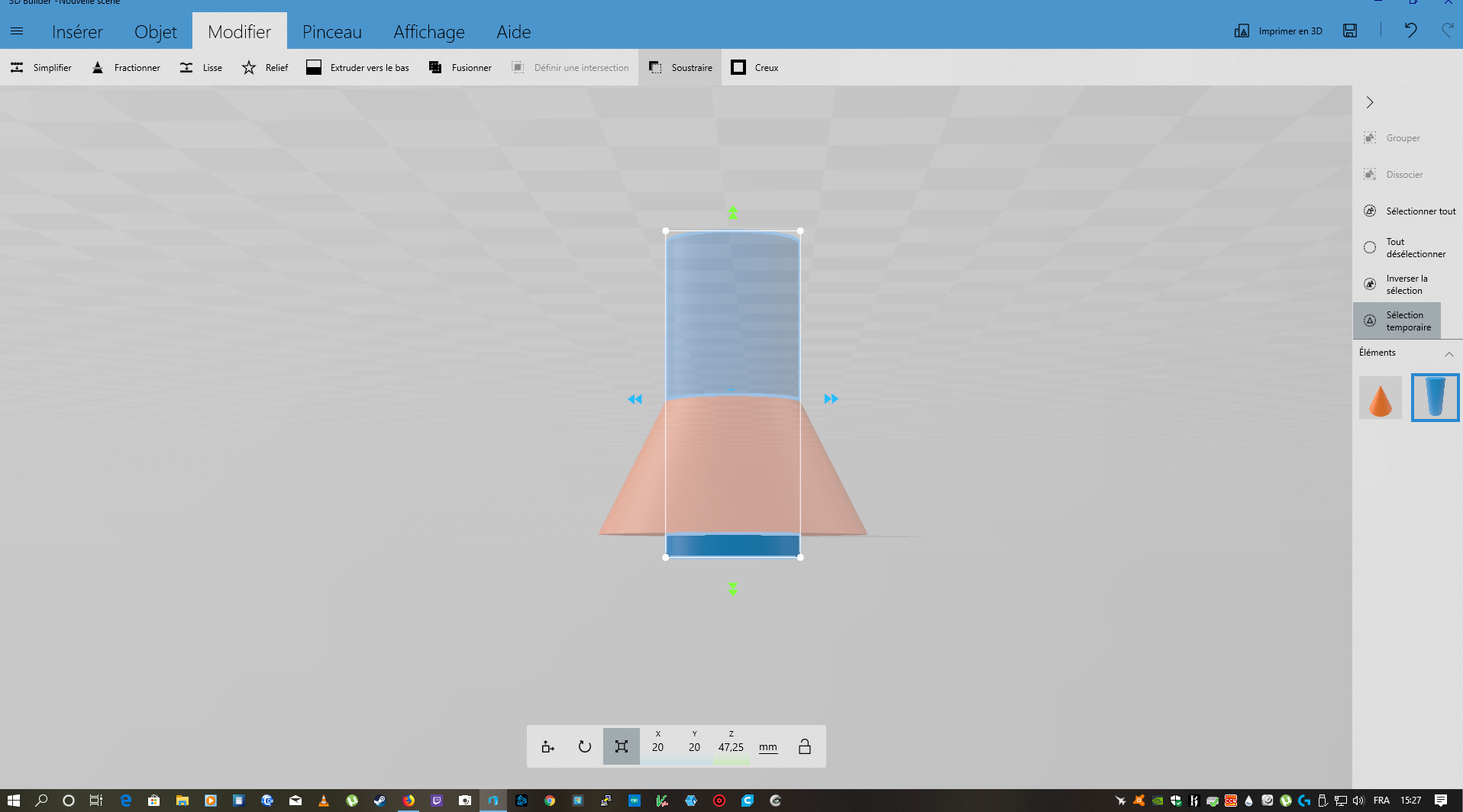Image resolution: width=1463 pixels, height=812 pixels.
Task: Apply the Simplifier tool
Action: (41, 67)
